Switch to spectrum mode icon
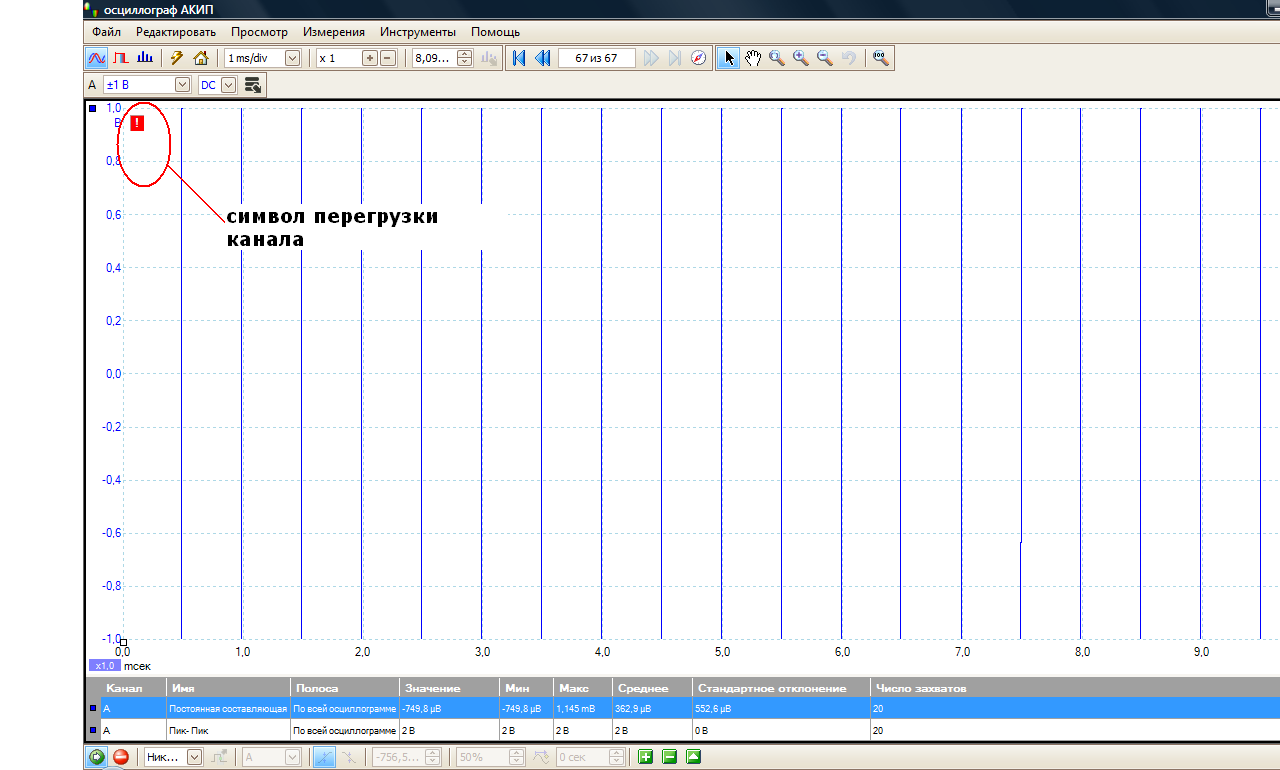 145,58
